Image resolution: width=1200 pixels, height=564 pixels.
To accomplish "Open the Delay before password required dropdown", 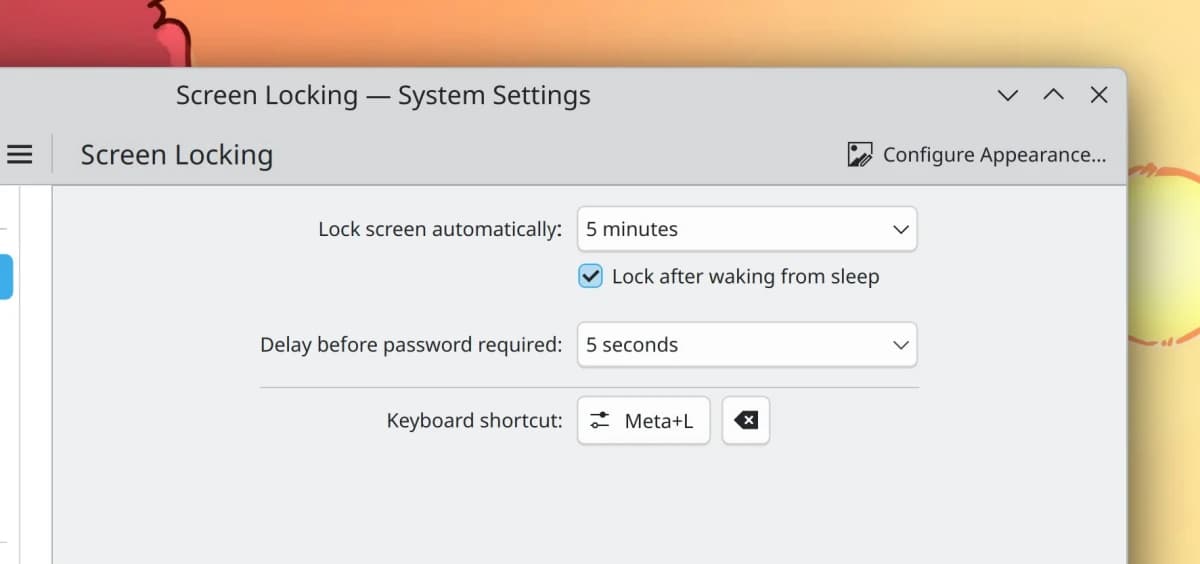I will [x=747, y=345].
